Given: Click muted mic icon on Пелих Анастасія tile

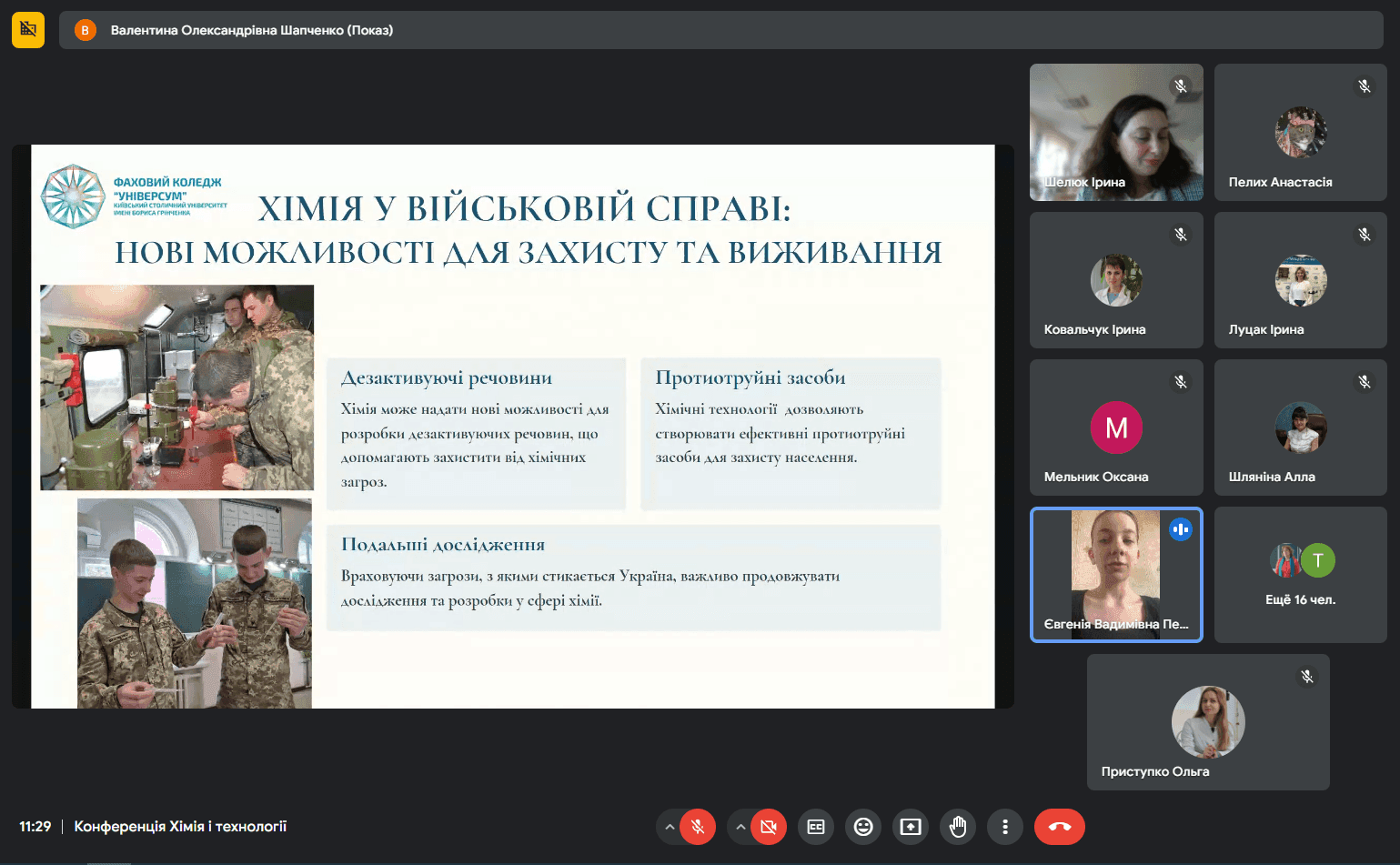Looking at the screenshot, I should tap(1365, 86).
